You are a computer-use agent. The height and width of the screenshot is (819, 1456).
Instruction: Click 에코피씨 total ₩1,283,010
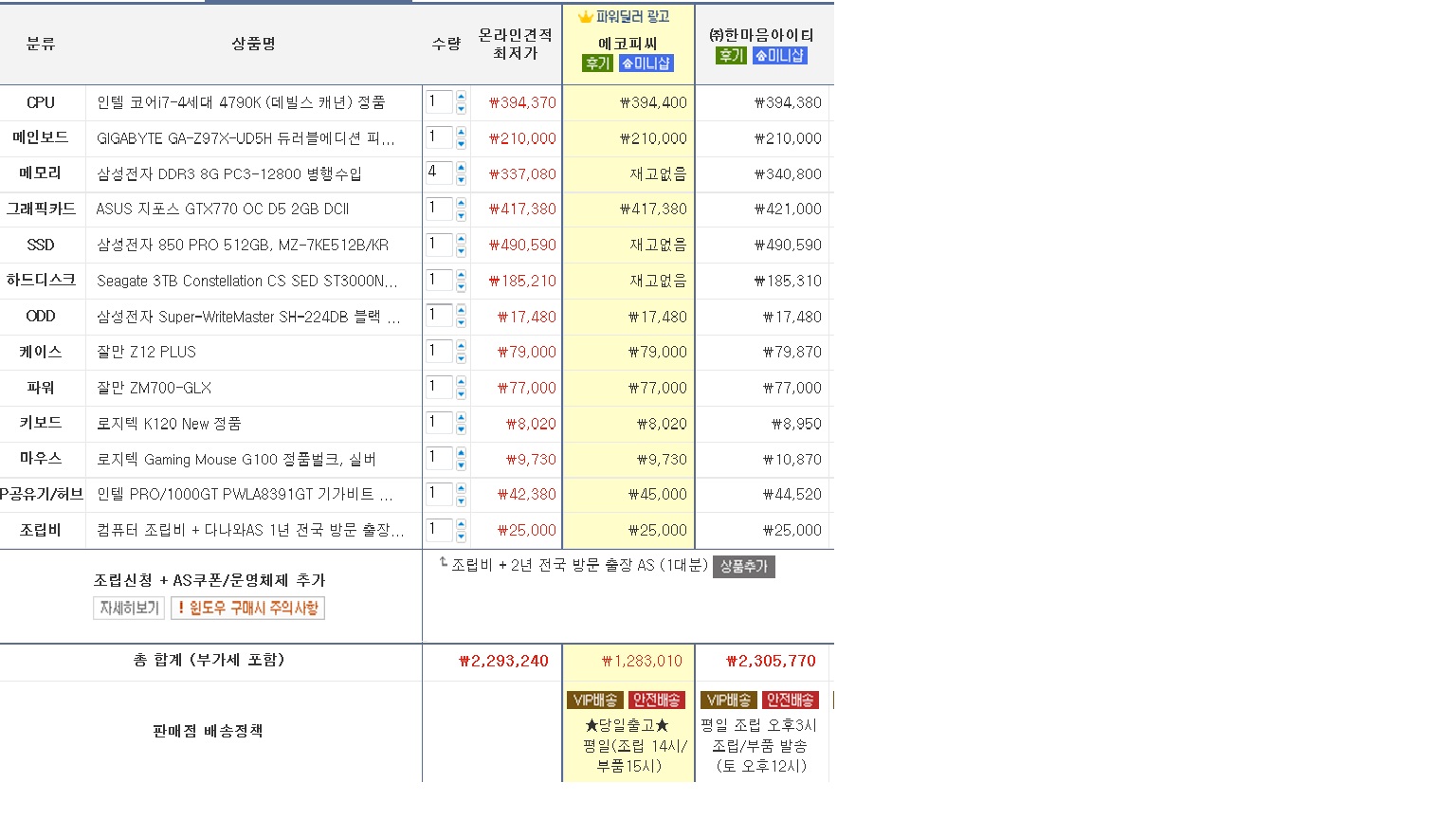(642, 661)
